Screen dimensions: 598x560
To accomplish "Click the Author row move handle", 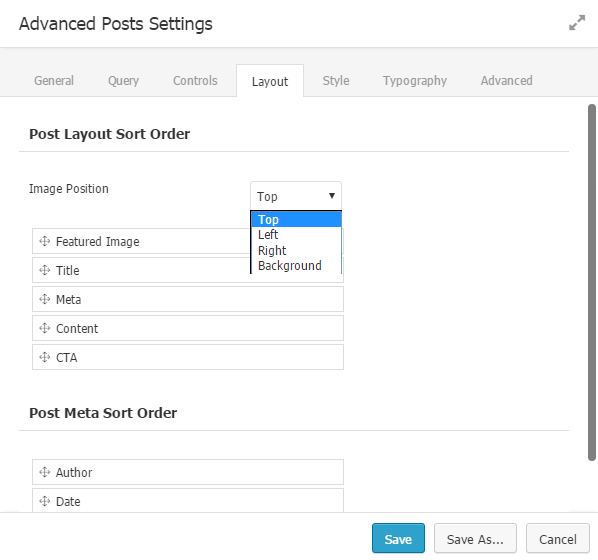I will click(x=45, y=472).
